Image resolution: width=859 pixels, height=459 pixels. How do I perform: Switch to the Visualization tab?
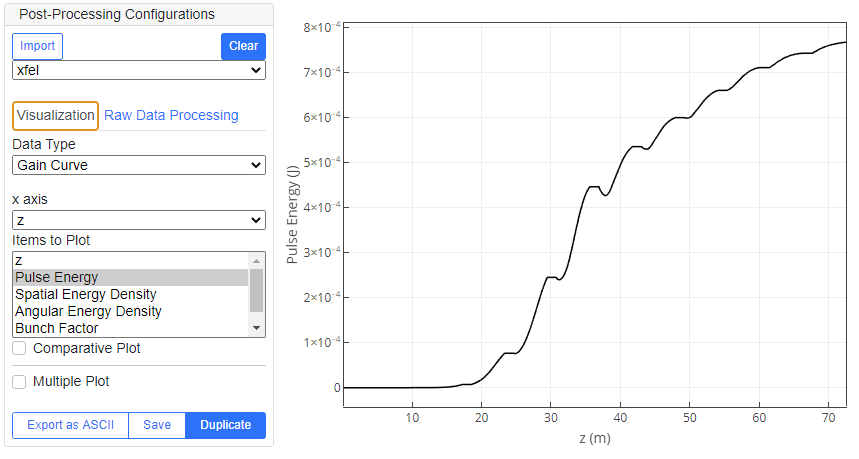tap(55, 115)
